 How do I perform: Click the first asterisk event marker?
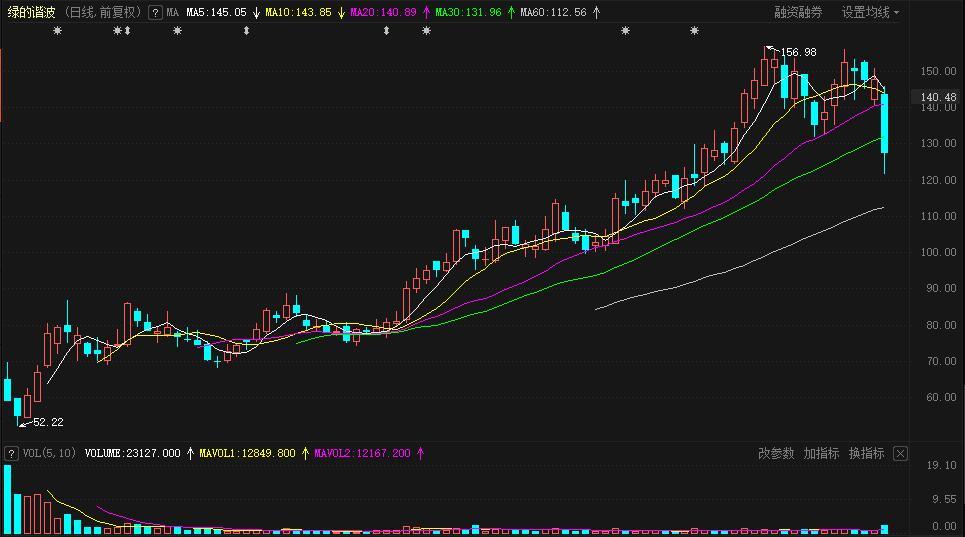(57, 32)
